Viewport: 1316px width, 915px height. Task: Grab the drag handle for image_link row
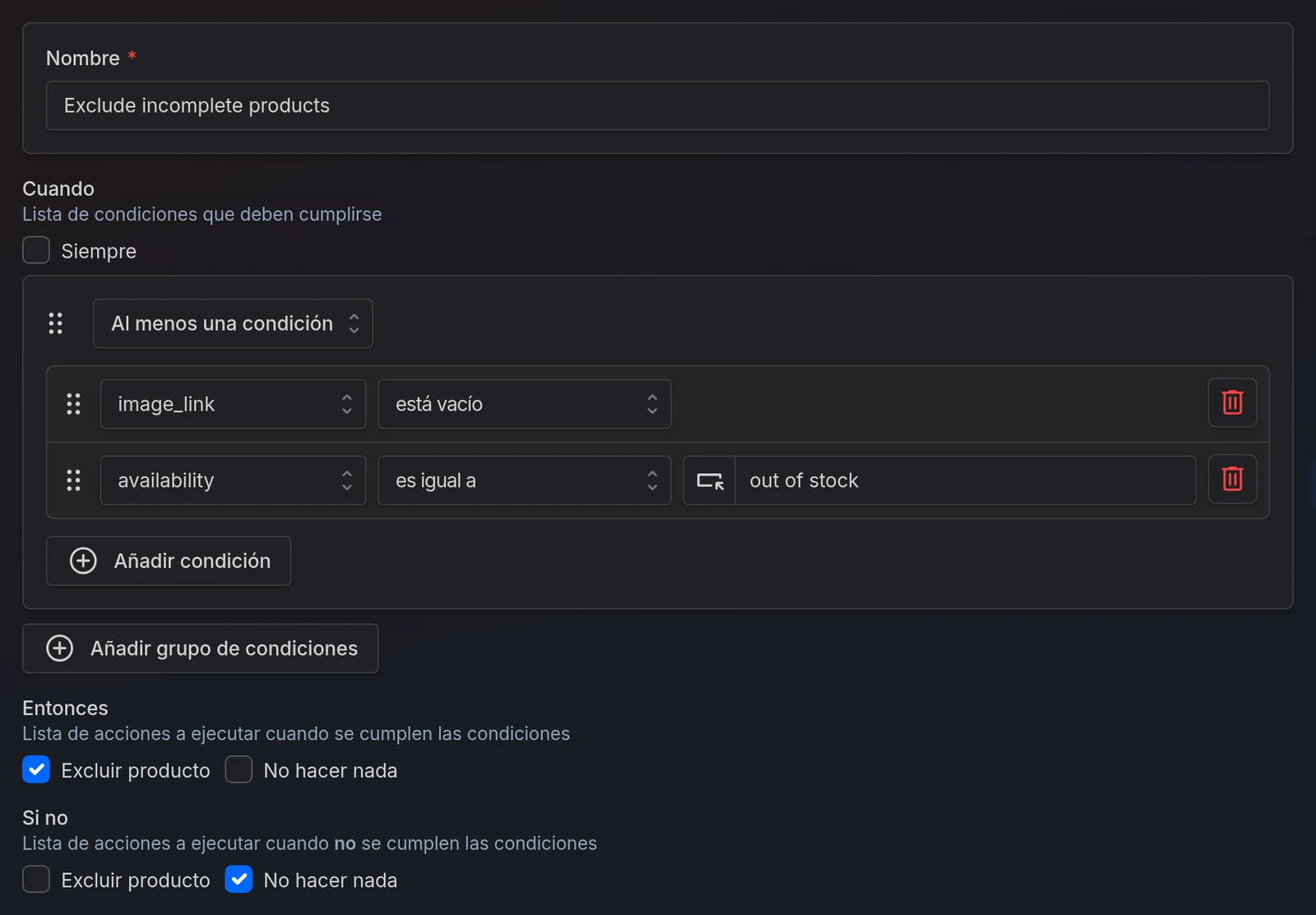click(x=73, y=404)
